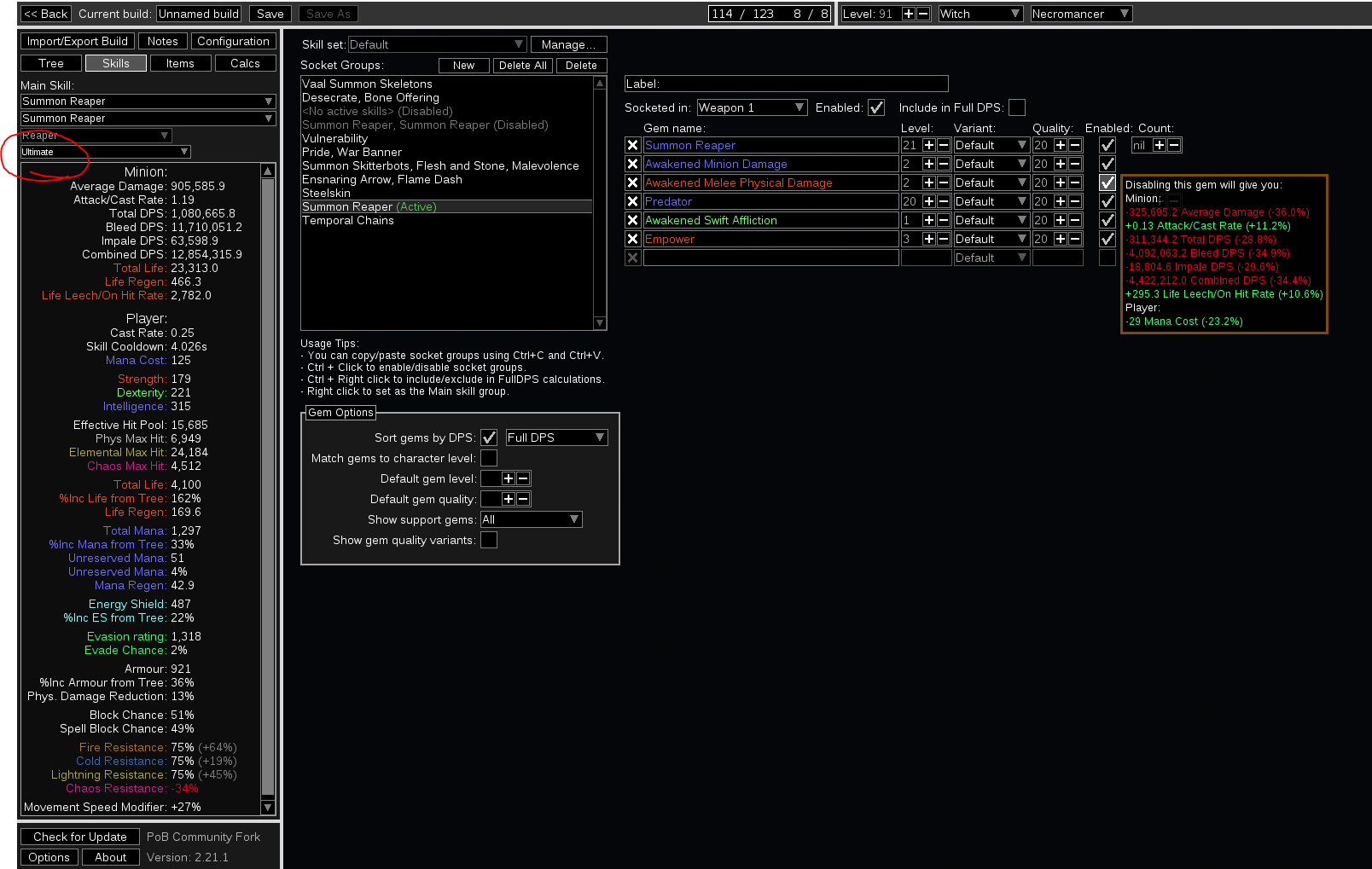Switch to the Skills tab
1372x869 pixels.
(116, 63)
